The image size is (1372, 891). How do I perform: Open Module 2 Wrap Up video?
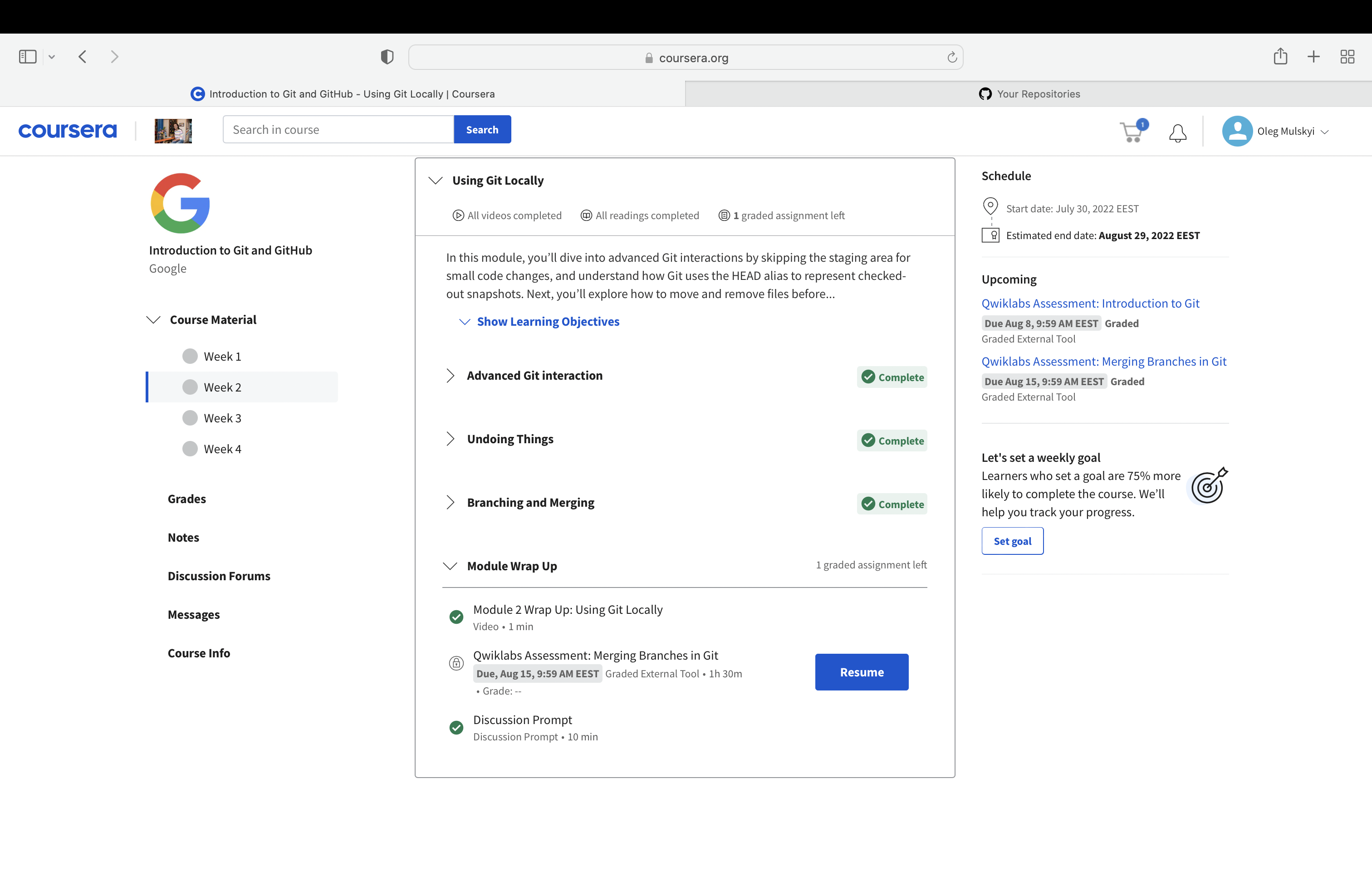coord(567,610)
